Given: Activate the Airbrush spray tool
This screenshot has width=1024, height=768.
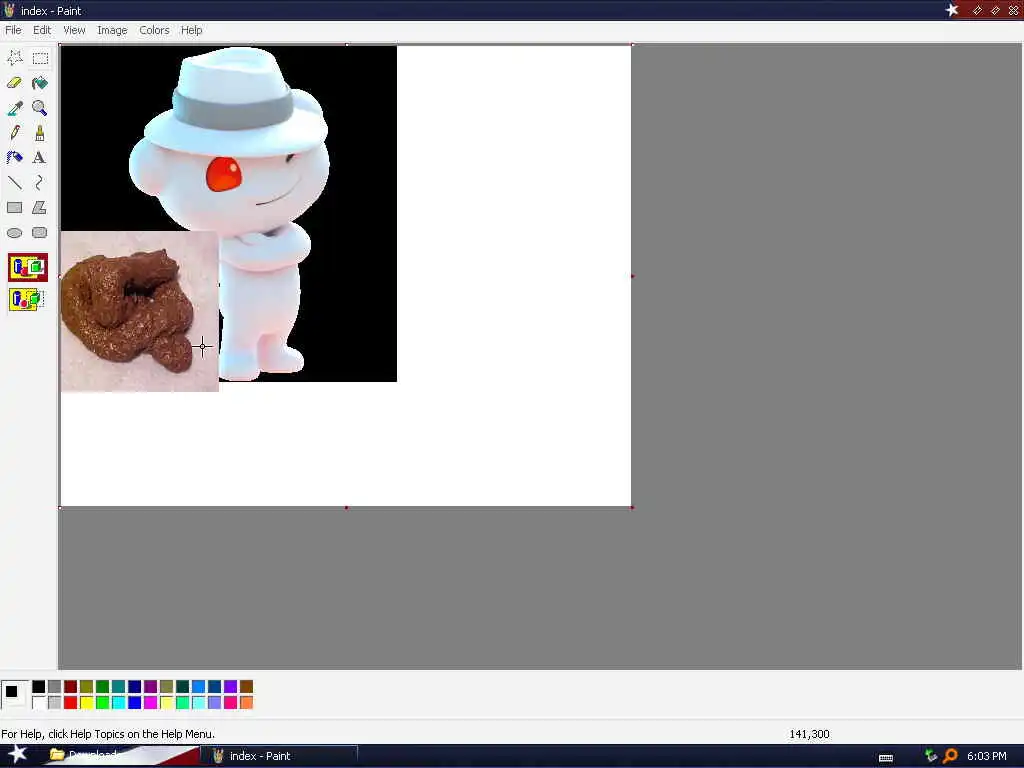Looking at the screenshot, I should [14, 157].
